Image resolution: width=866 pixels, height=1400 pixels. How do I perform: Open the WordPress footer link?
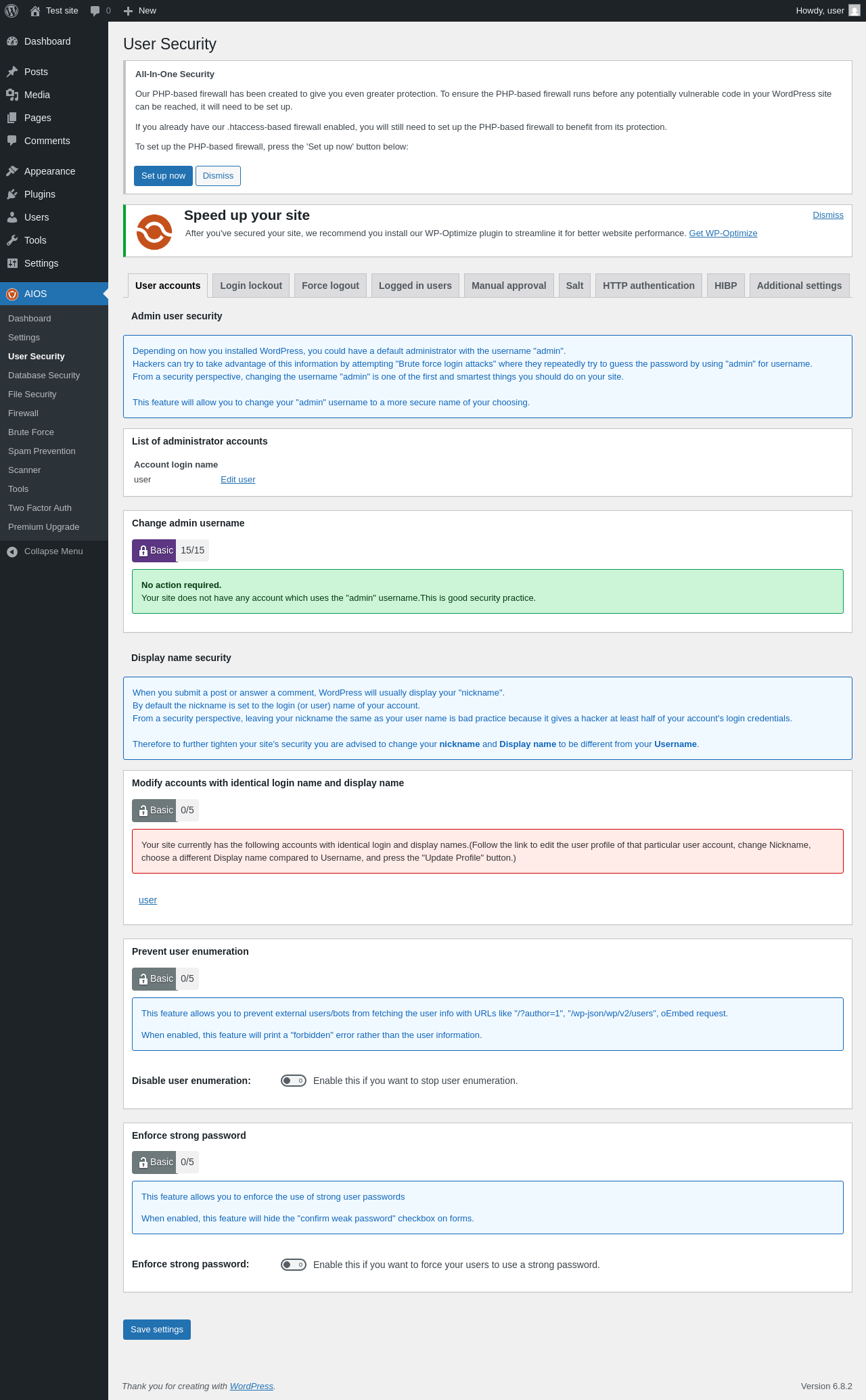[252, 1386]
